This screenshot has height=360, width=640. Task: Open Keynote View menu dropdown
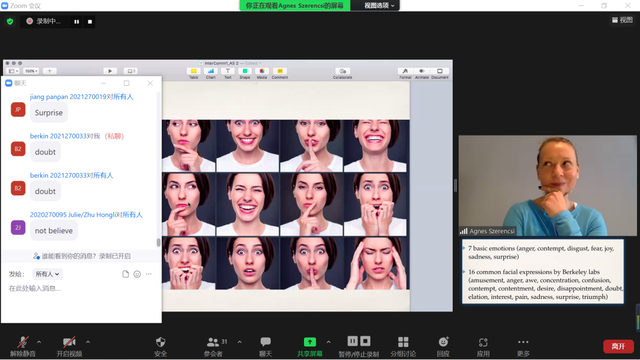click(13, 71)
